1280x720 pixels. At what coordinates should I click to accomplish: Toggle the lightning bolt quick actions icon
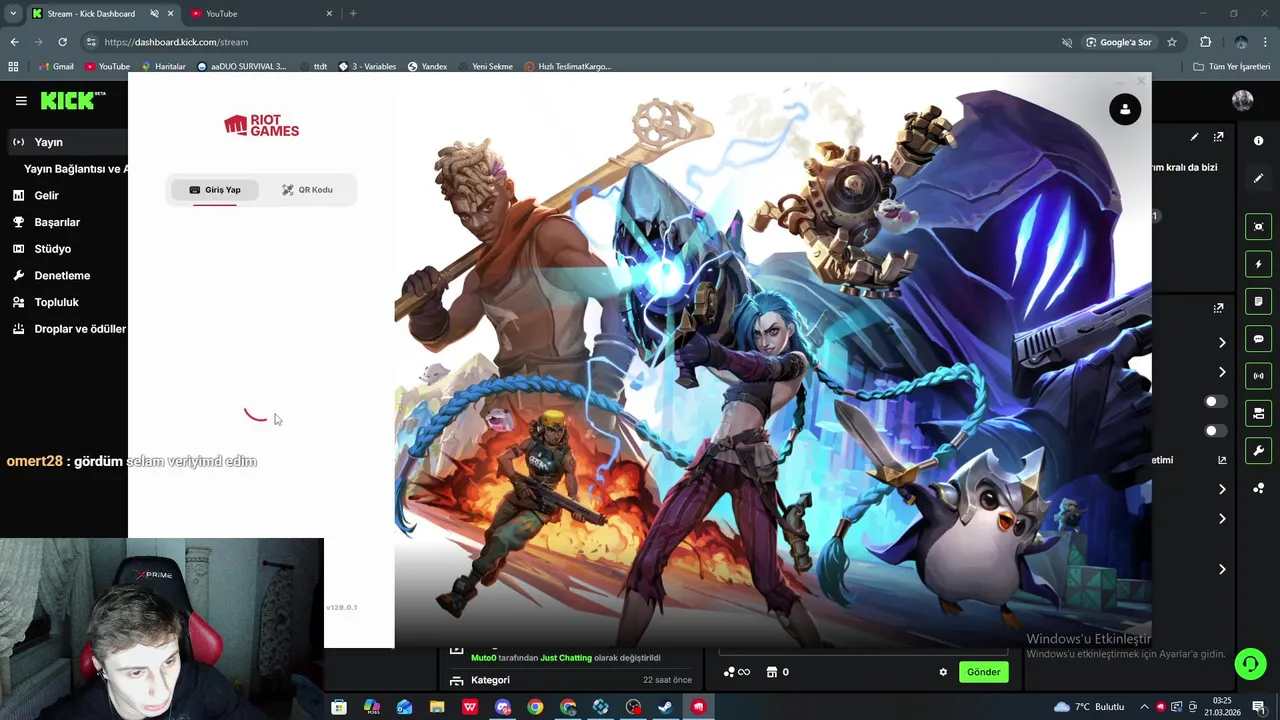(x=1259, y=264)
